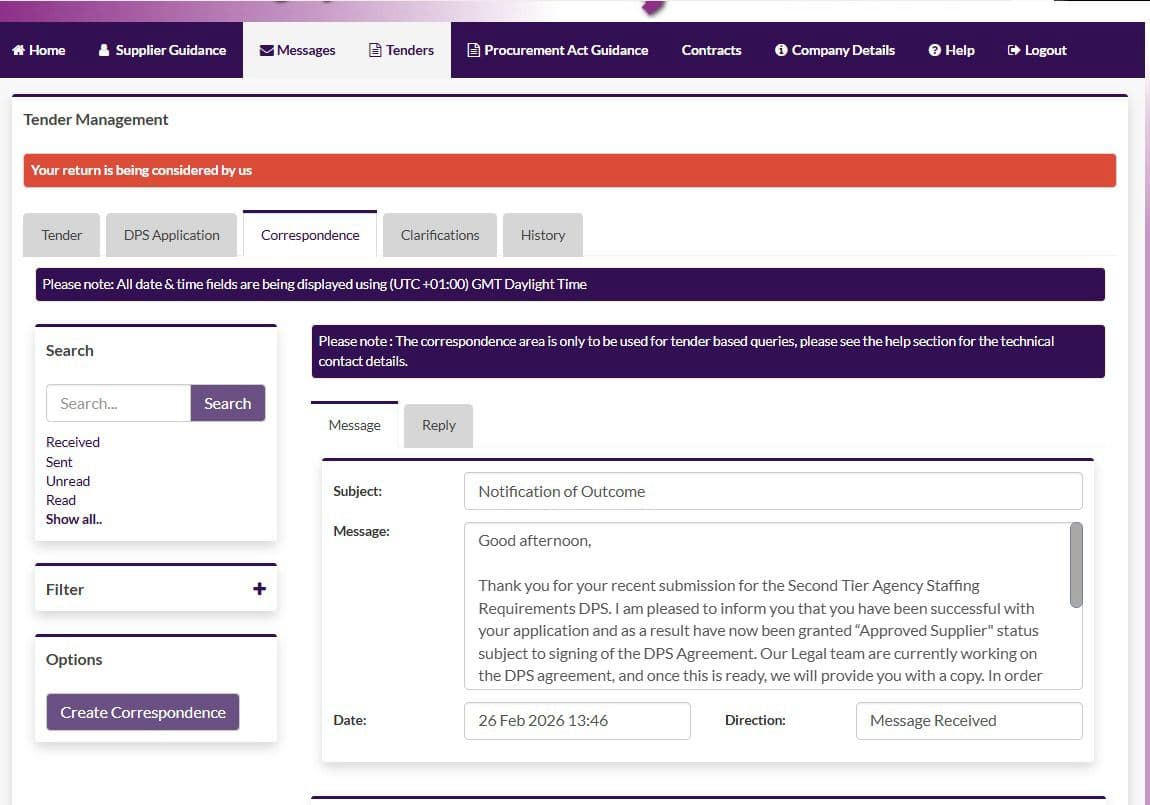This screenshot has height=805, width=1150.
Task: Click the Home house icon
Action: coord(18,50)
